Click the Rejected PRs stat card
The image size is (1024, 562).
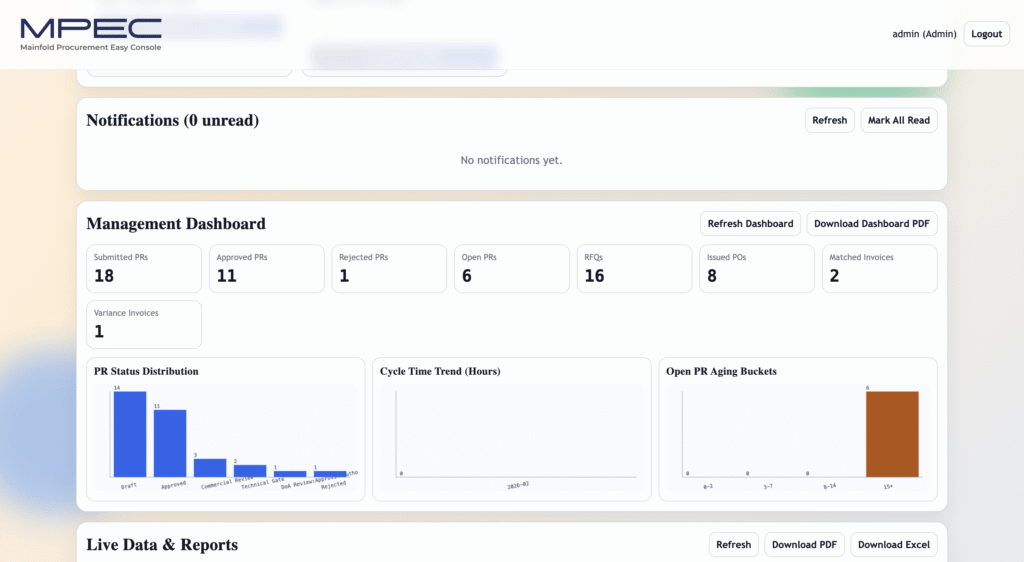(x=388, y=269)
